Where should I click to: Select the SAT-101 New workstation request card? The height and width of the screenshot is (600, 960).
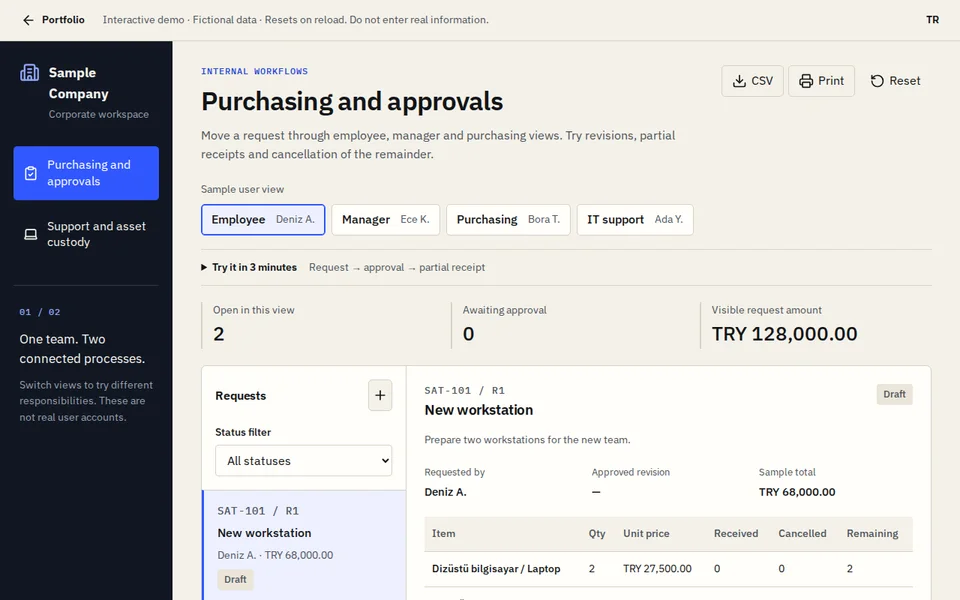(304, 545)
